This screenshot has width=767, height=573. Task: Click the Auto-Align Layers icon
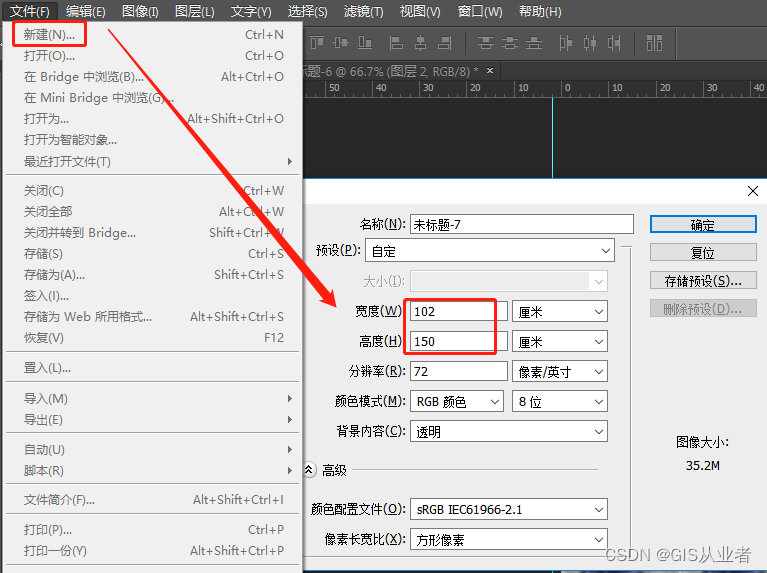pyautogui.click(x=654, y=43)
